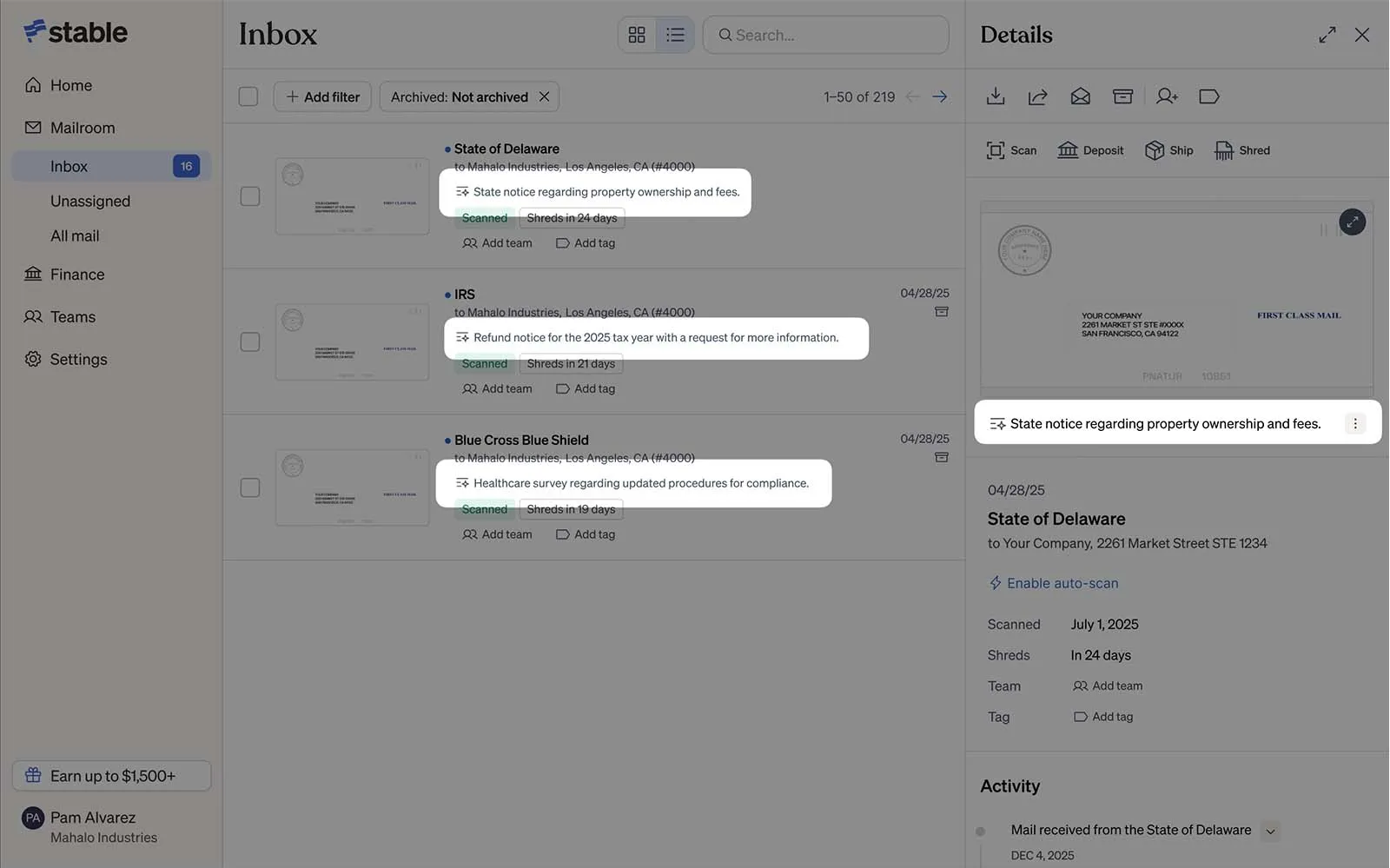Click inside the Search field
Screen dimensions: 1390x868
click(x=825, y=35)
